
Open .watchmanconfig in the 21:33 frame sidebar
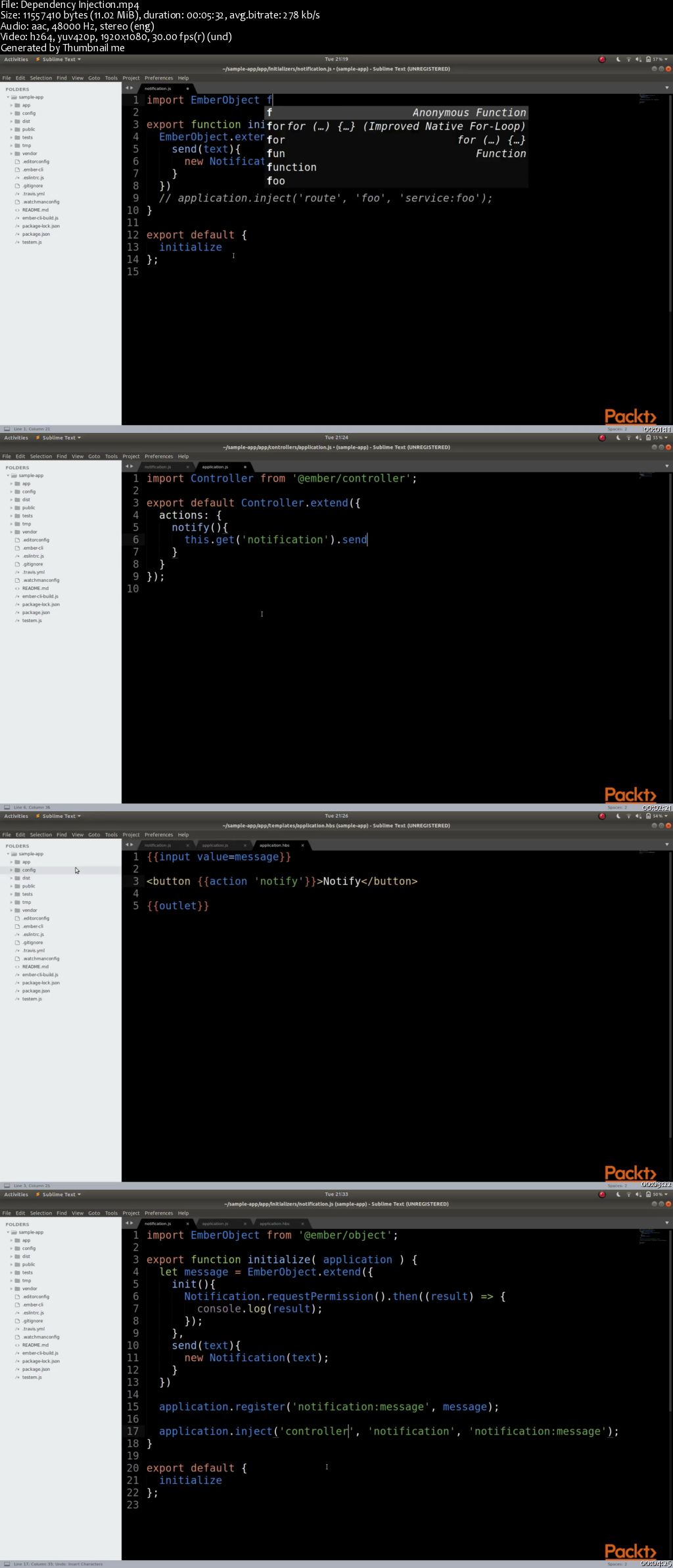[41, 1337]
